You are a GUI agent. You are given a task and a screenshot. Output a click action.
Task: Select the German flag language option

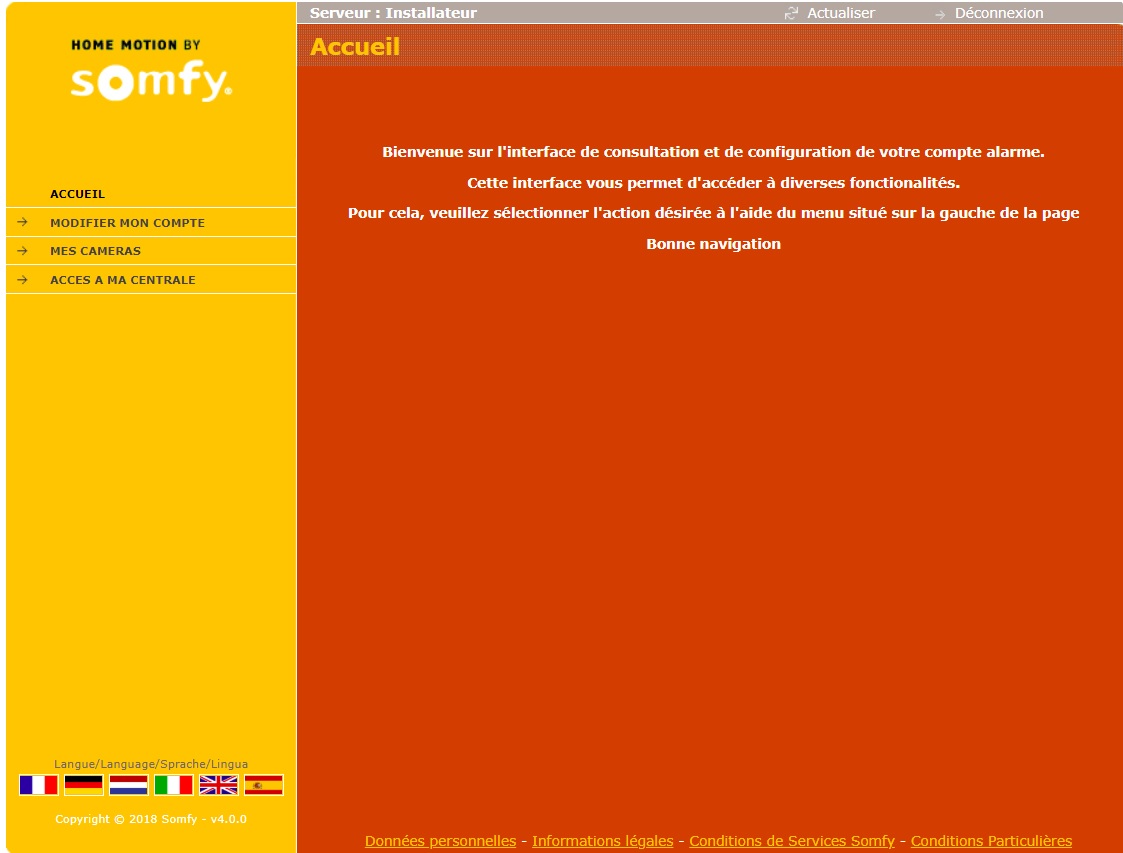[83, 785]
